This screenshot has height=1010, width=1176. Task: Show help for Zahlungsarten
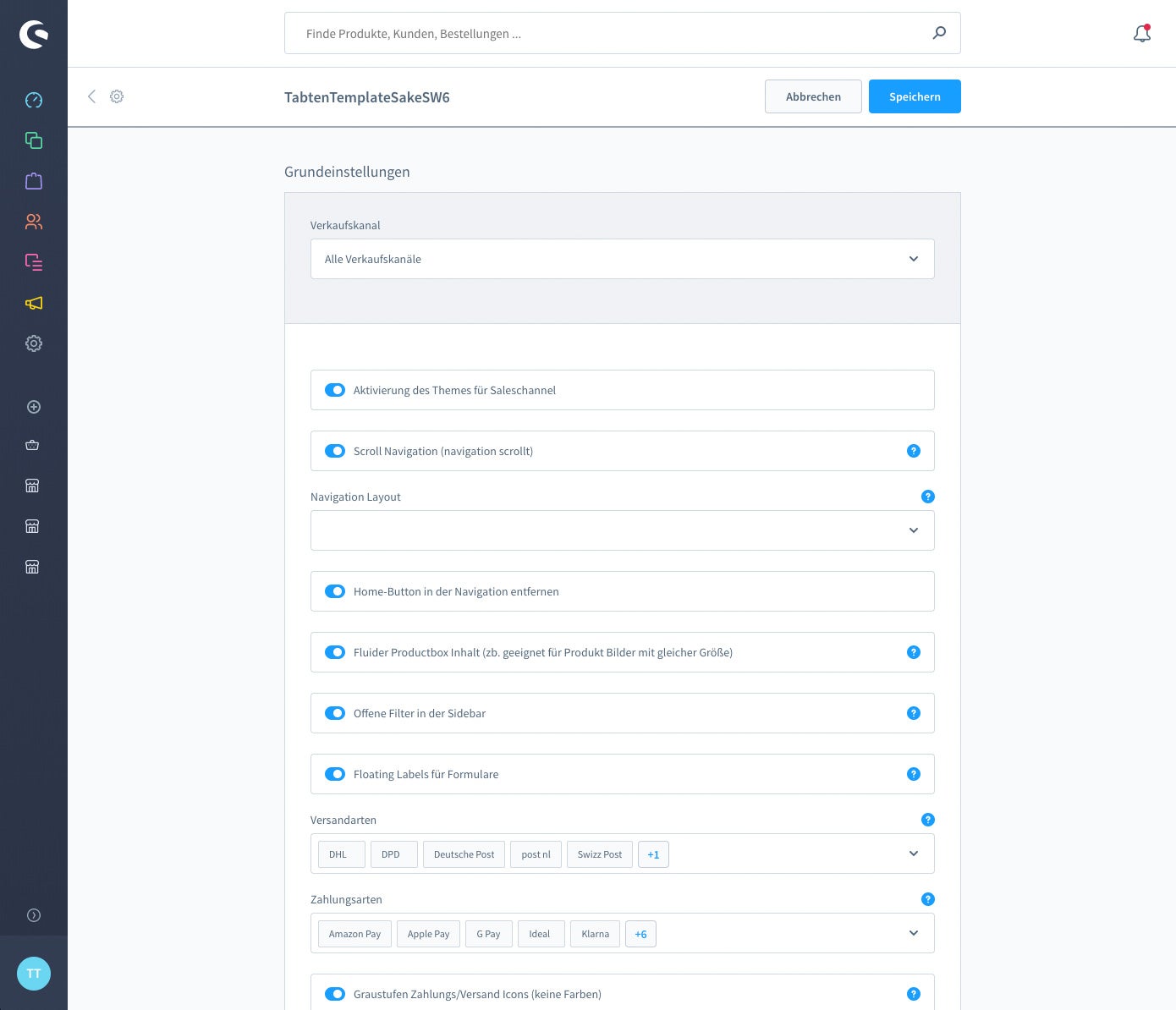(928, 899)
